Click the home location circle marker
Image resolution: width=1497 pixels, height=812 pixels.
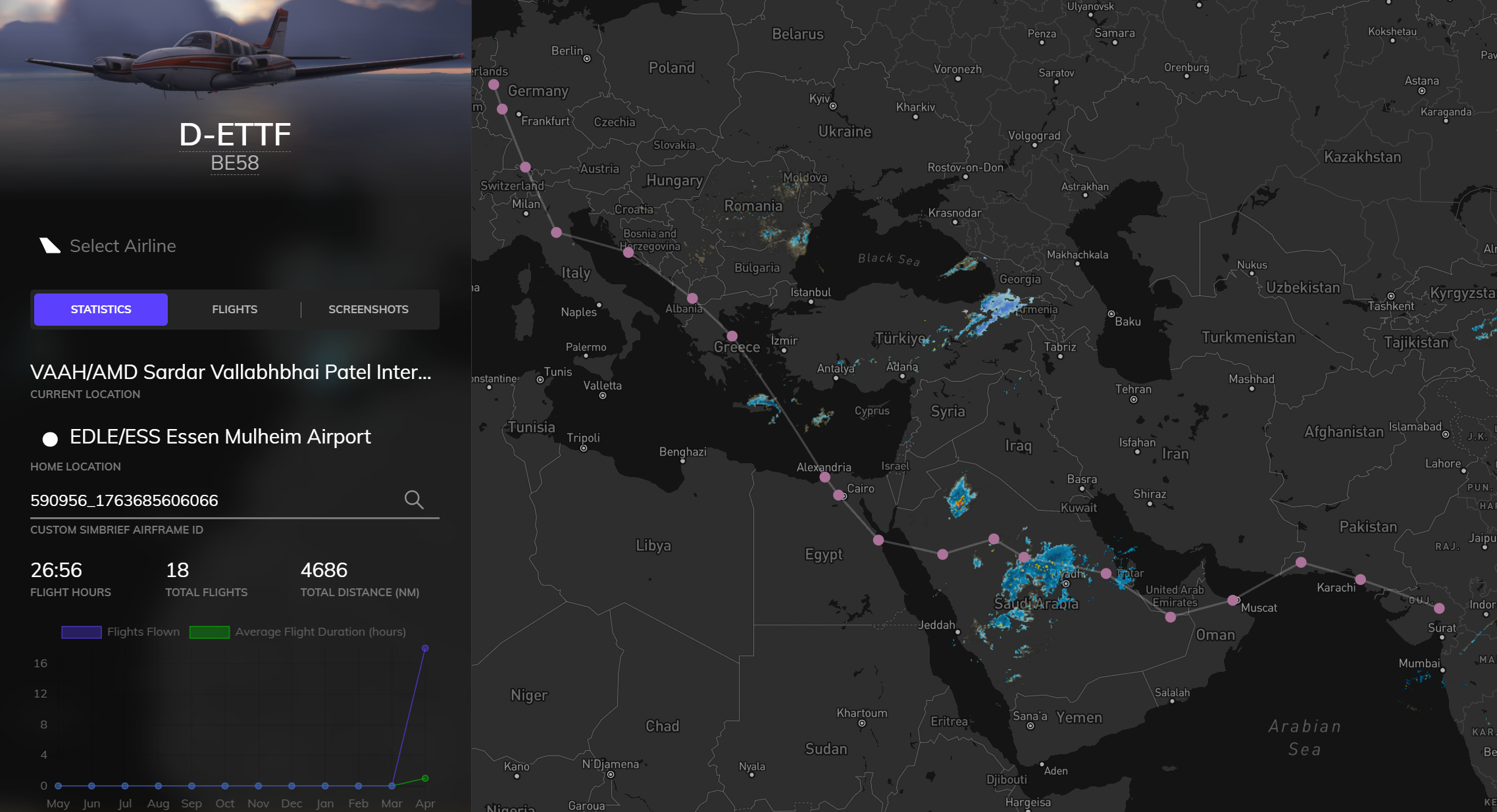point(50,438)
